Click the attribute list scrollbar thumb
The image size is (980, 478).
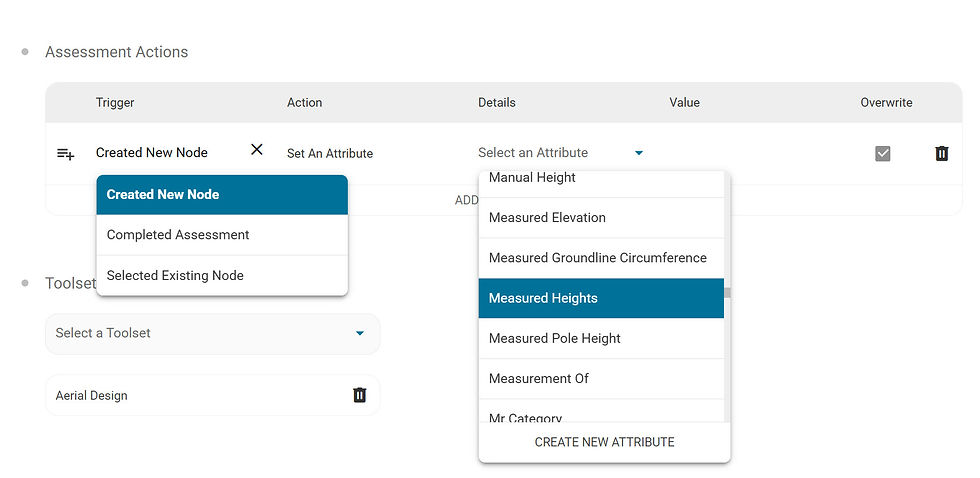tap(727, 292)
